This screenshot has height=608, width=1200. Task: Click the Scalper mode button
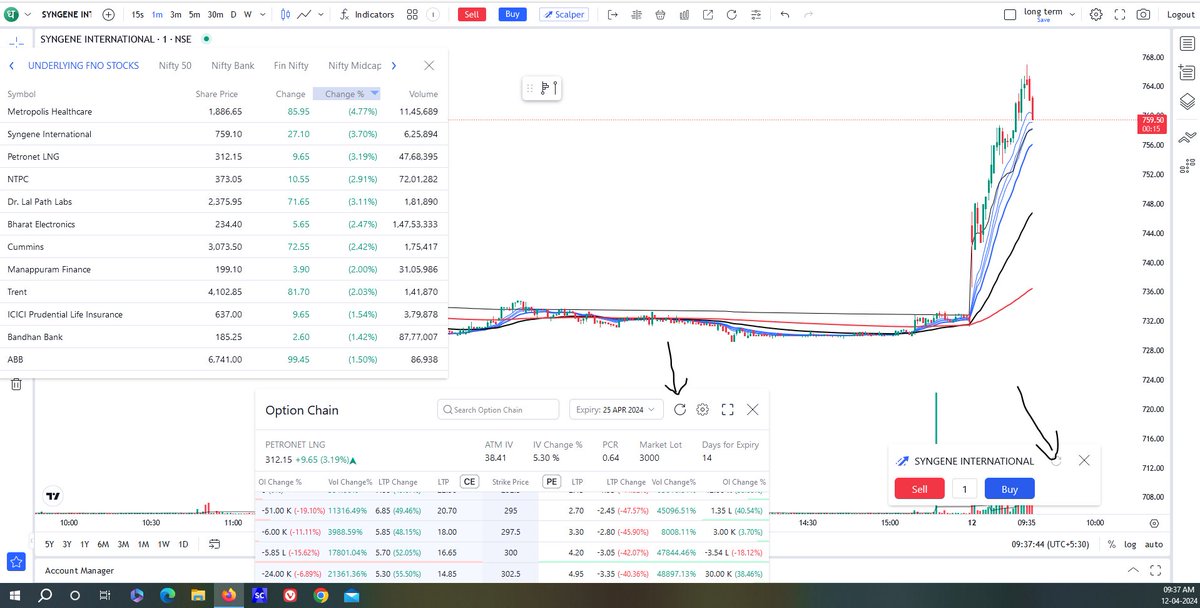click(x=564, y=15)
